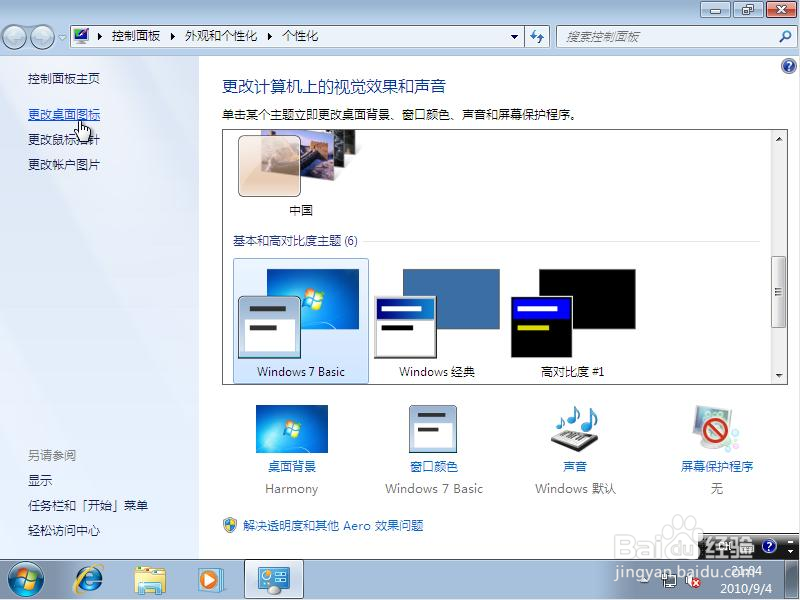Expand the arrow after 控制面板
Image resolution: width=800 pixels, height=600 pixels.
point(172,36)
